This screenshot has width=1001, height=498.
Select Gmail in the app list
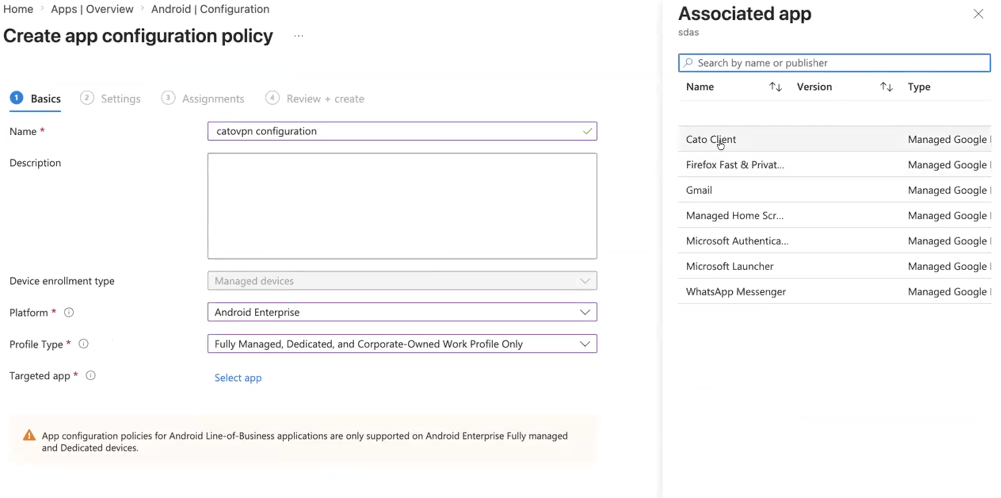click(x=834, y=190)
